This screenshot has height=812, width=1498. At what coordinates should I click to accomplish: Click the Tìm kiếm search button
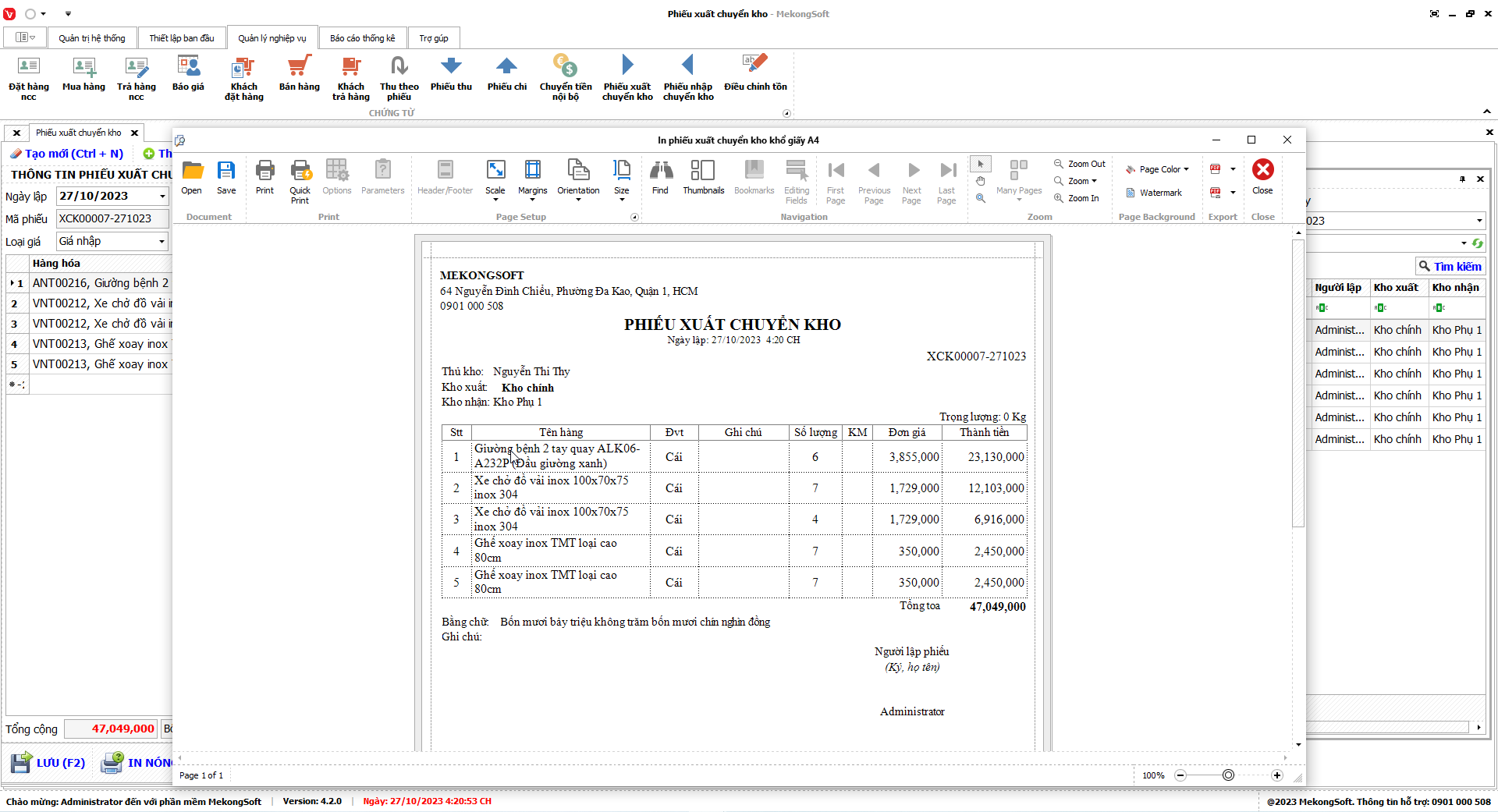[1450, 266]
